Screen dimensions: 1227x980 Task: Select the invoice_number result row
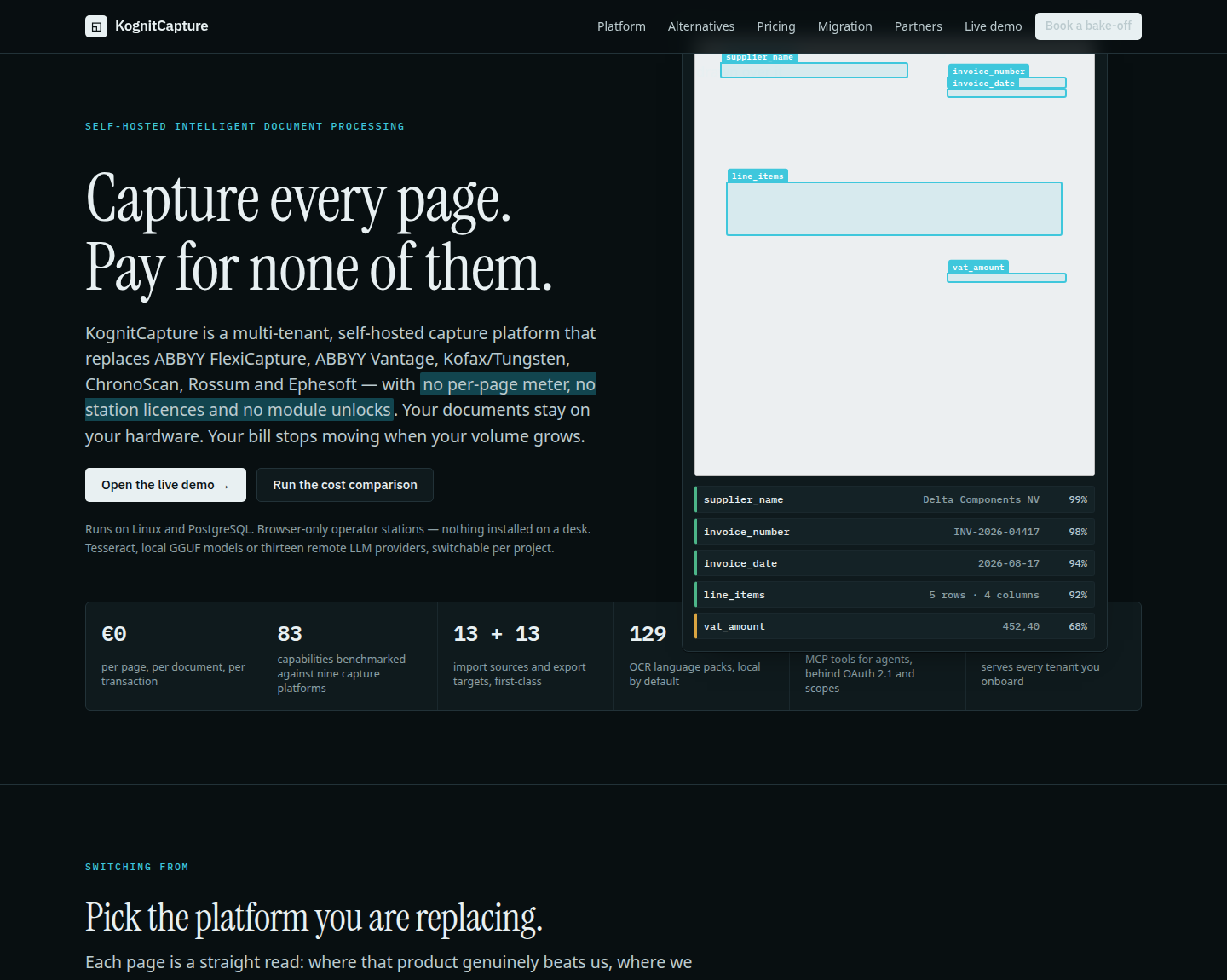(895, 532)
